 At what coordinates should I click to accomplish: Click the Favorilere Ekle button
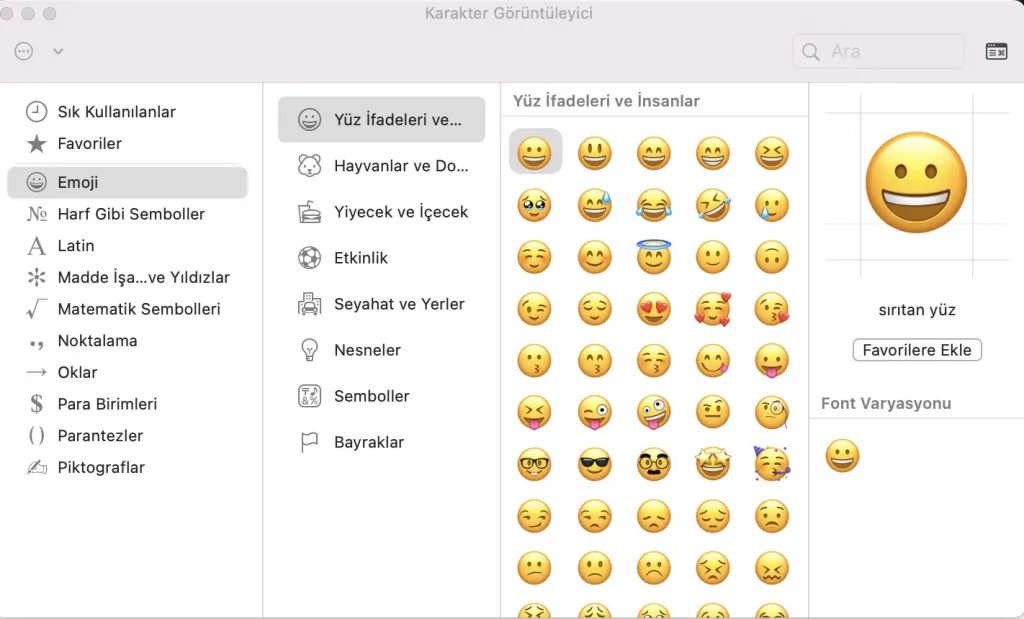point(917,350)
